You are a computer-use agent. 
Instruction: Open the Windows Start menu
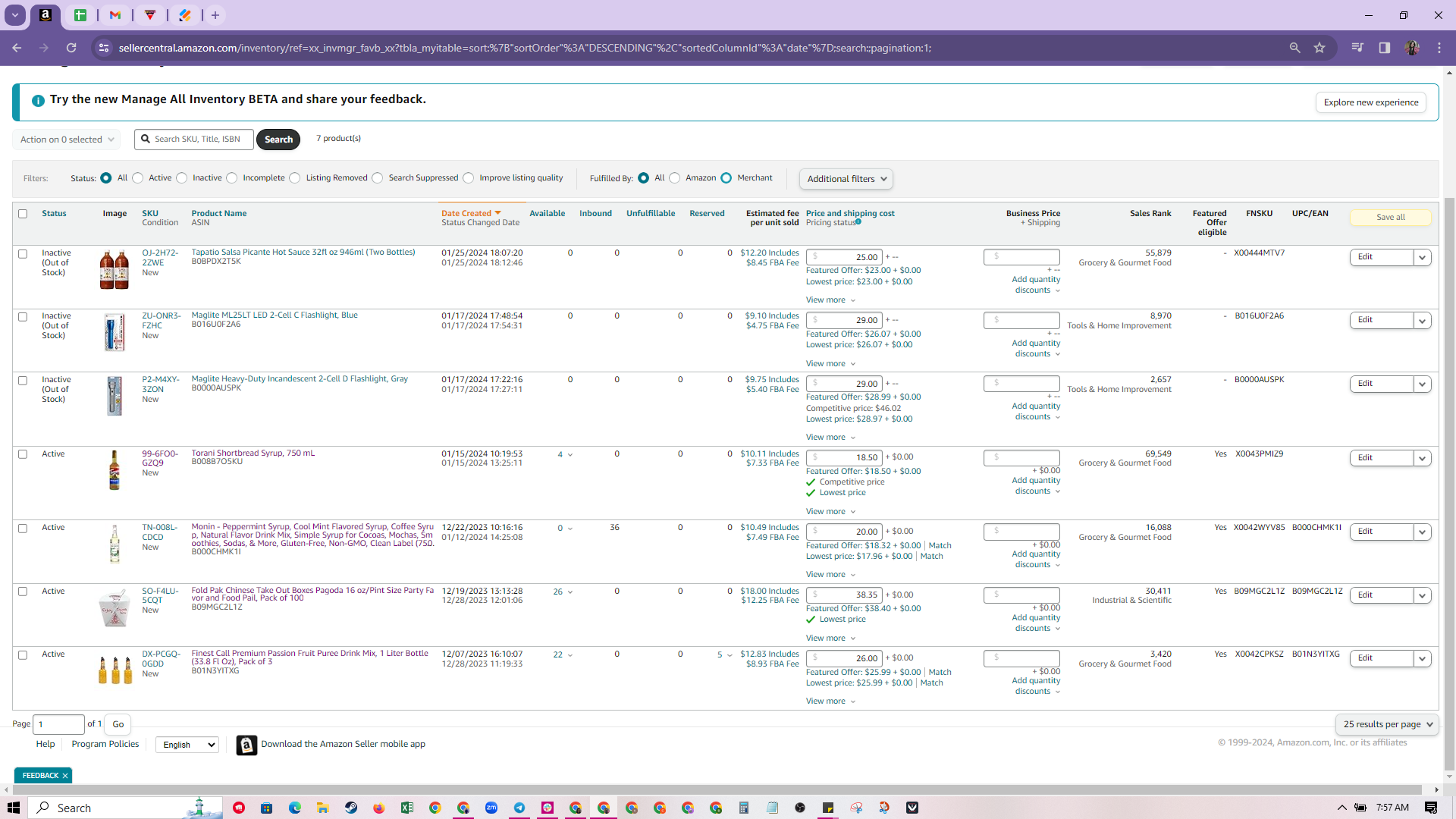click(14, 808)
